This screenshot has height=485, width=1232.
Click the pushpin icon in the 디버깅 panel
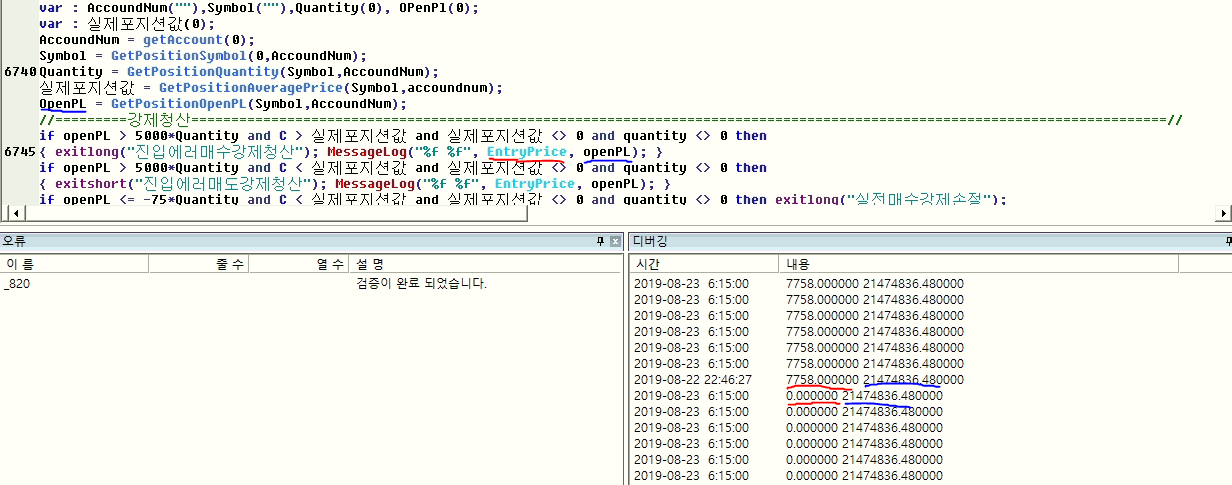1227,241
